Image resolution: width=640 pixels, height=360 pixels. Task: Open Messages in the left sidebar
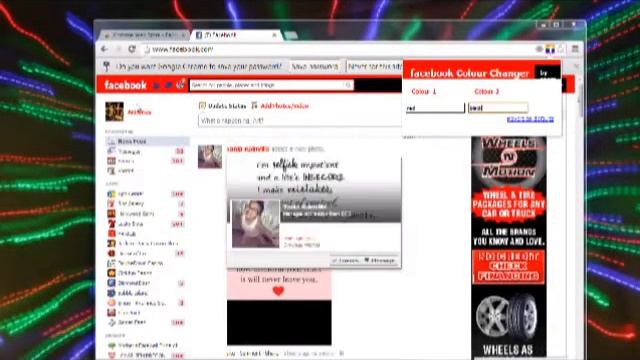pyautogui.click(x=146, y=151)
